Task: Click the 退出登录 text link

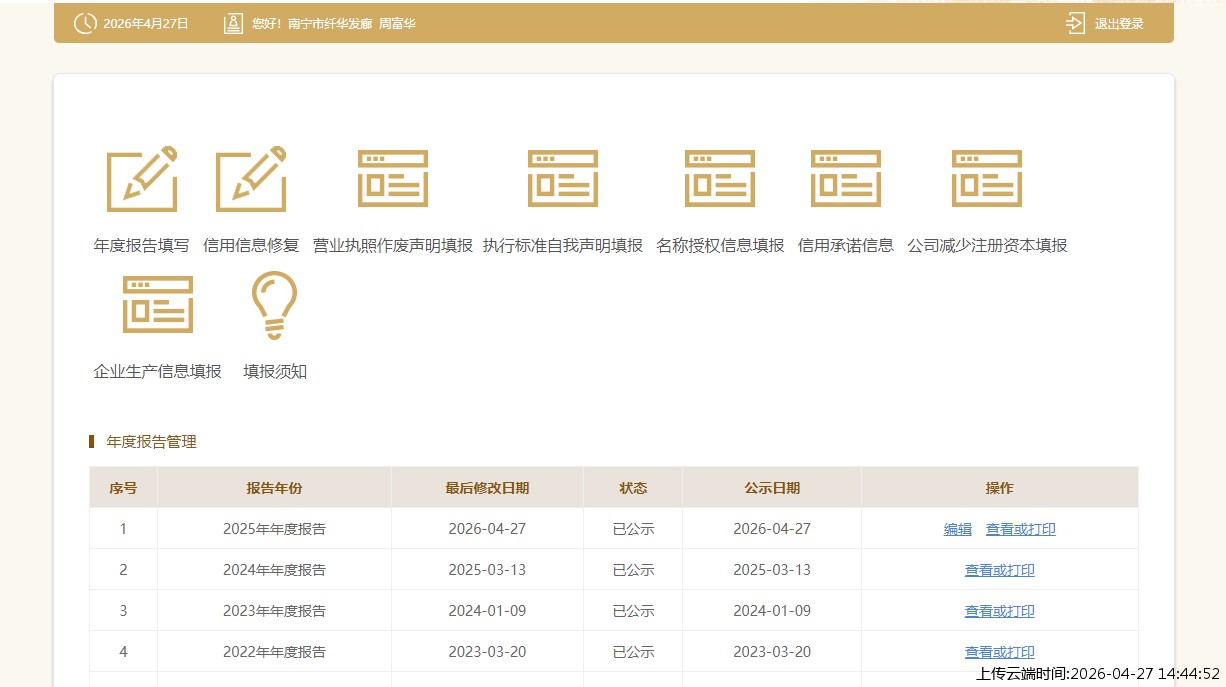Action: tap(1119, 24)
